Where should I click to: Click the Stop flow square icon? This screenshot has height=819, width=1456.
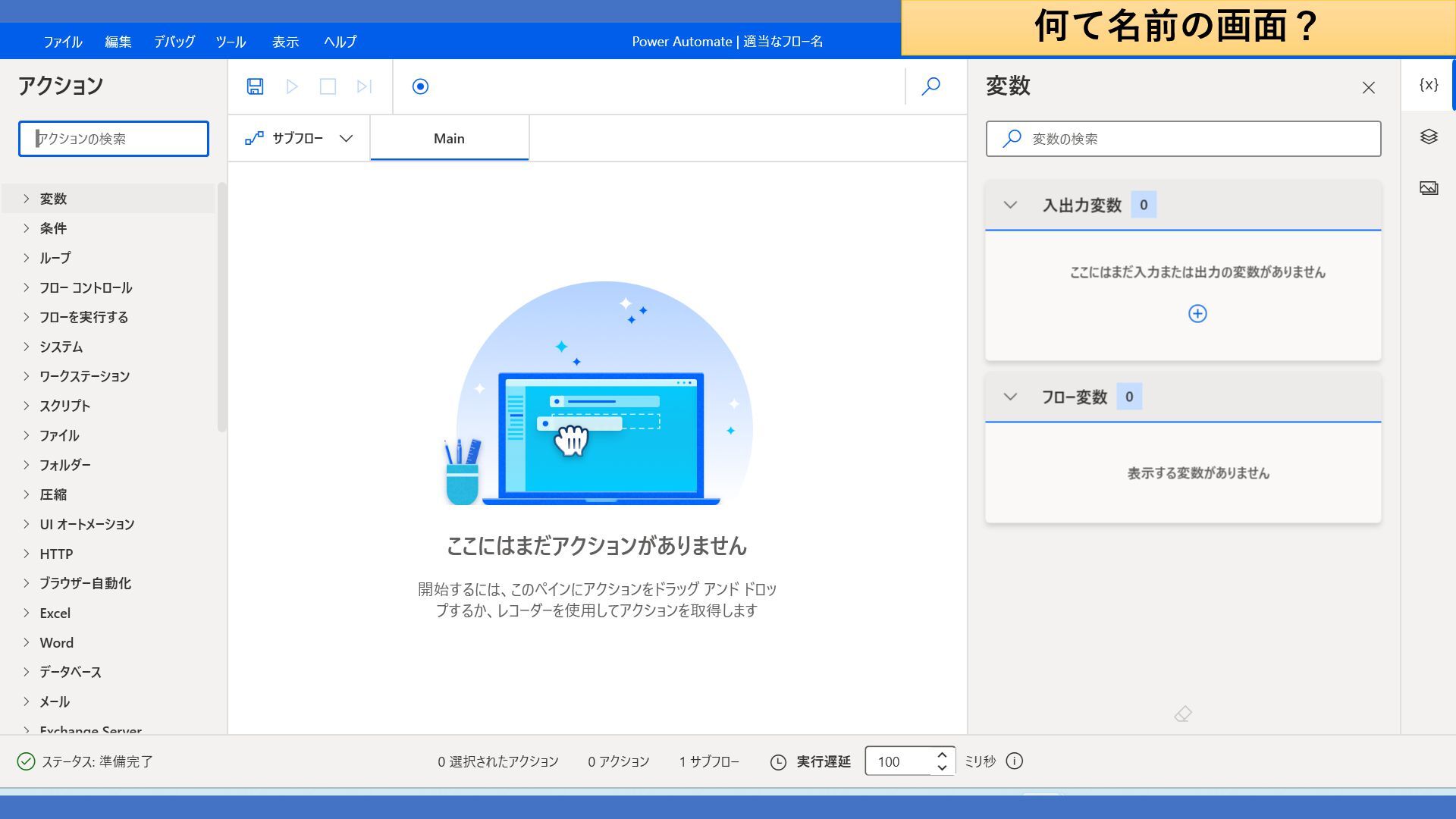pos(328,86)
